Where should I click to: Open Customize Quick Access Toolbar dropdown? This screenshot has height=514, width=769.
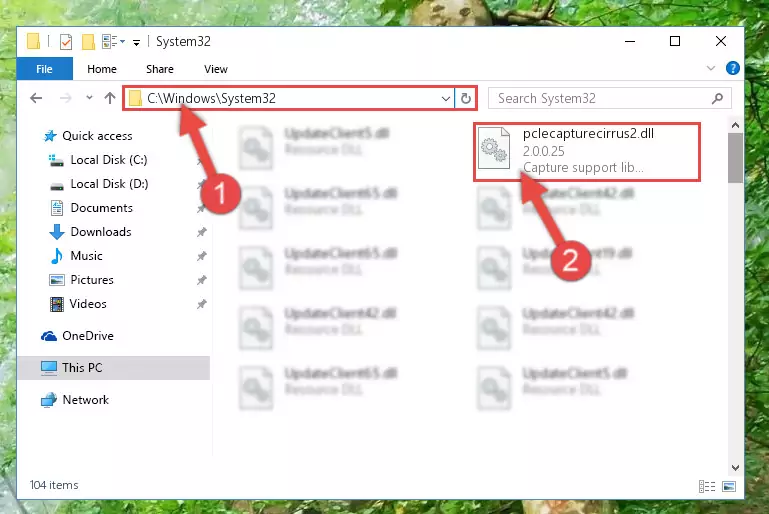tap(136, 43)
